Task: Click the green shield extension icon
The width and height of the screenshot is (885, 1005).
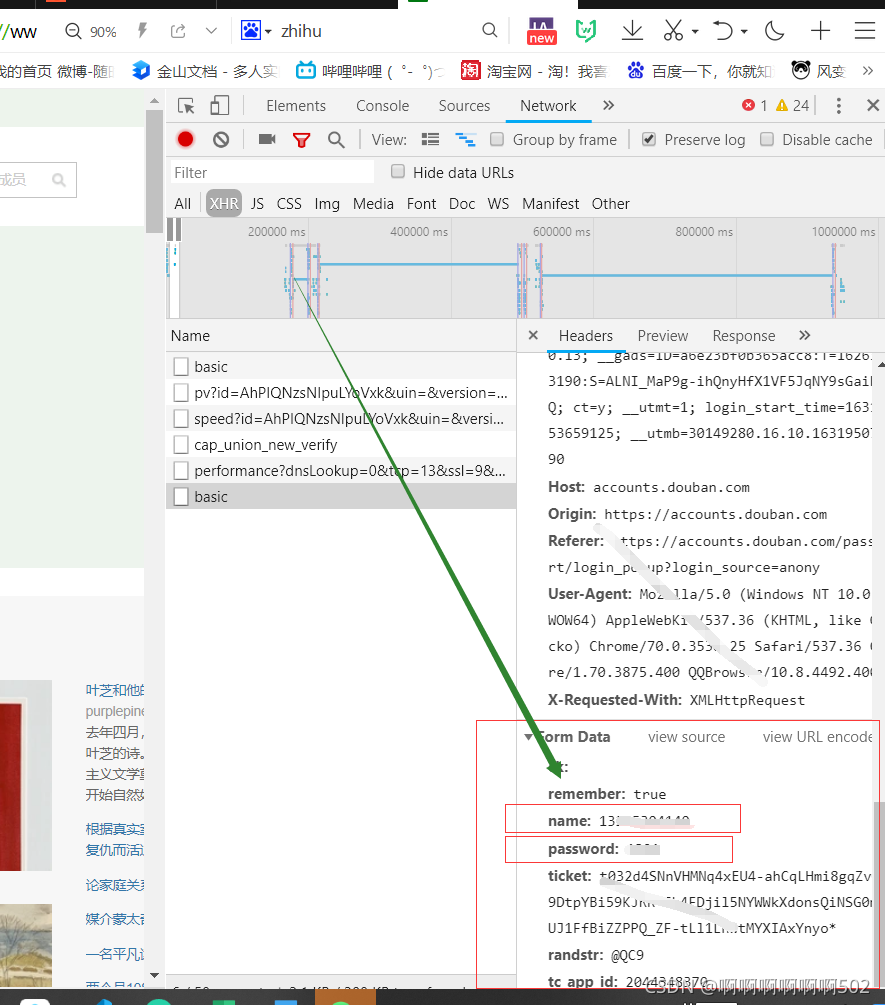Action: tap(586, 31)
